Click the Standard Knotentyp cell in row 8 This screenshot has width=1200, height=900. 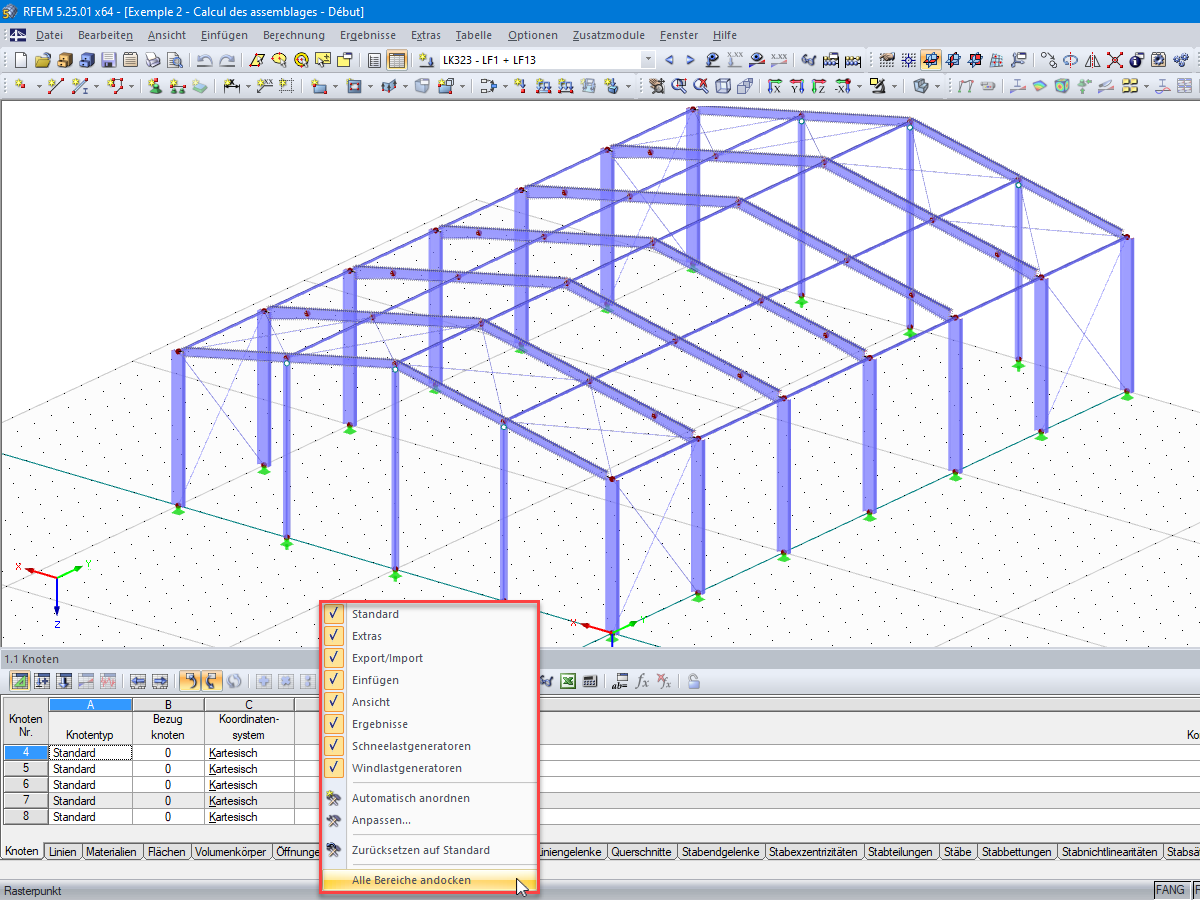(x=90, y=817)
